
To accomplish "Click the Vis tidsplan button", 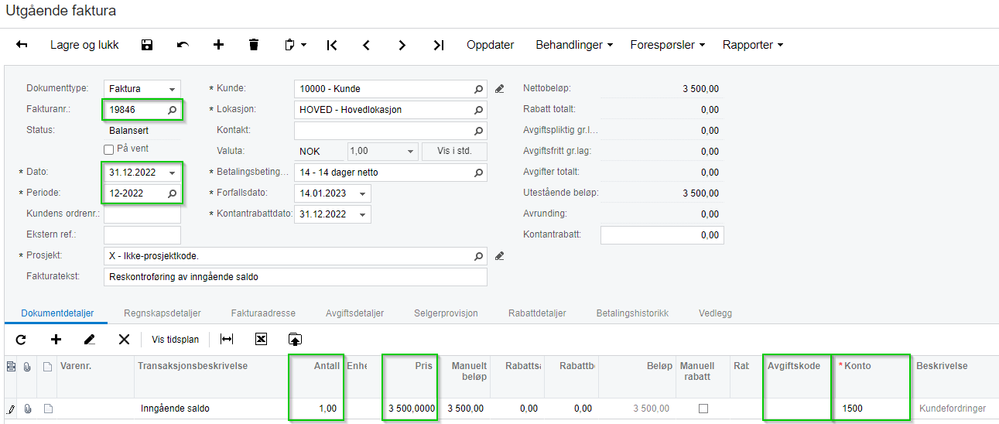I will (x=175, y=340).
